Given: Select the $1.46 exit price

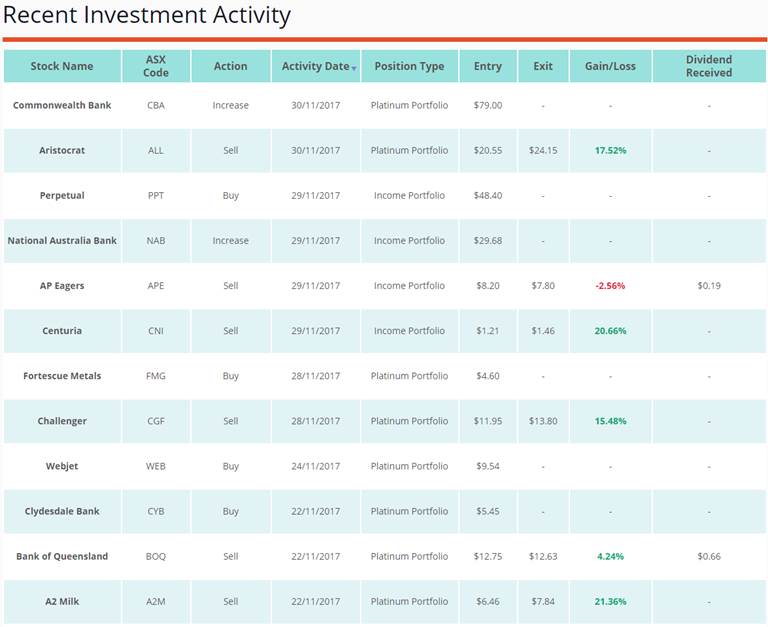Looking at the screenshot, I should click(543, 331).
